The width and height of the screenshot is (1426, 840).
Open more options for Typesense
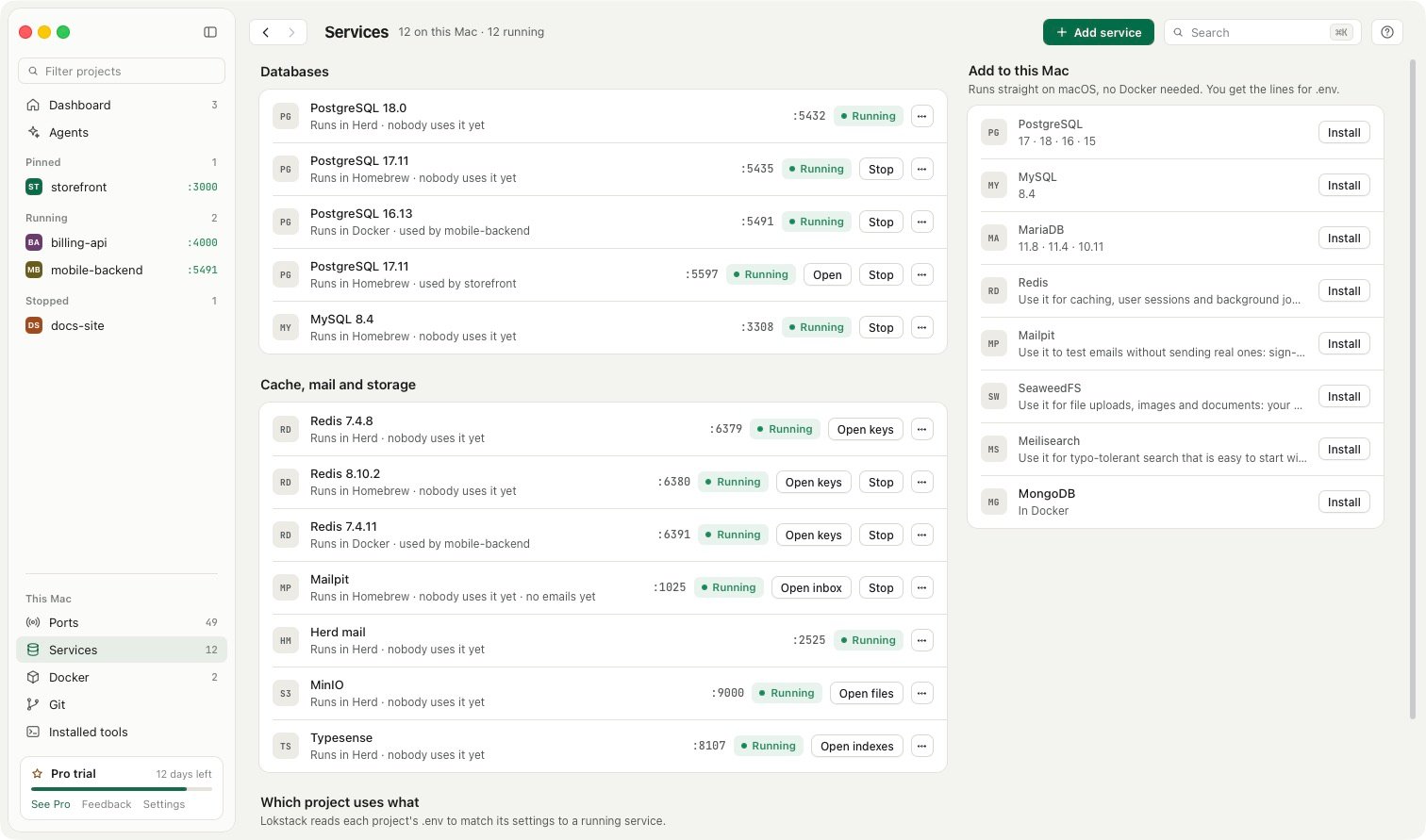point(921,746)
